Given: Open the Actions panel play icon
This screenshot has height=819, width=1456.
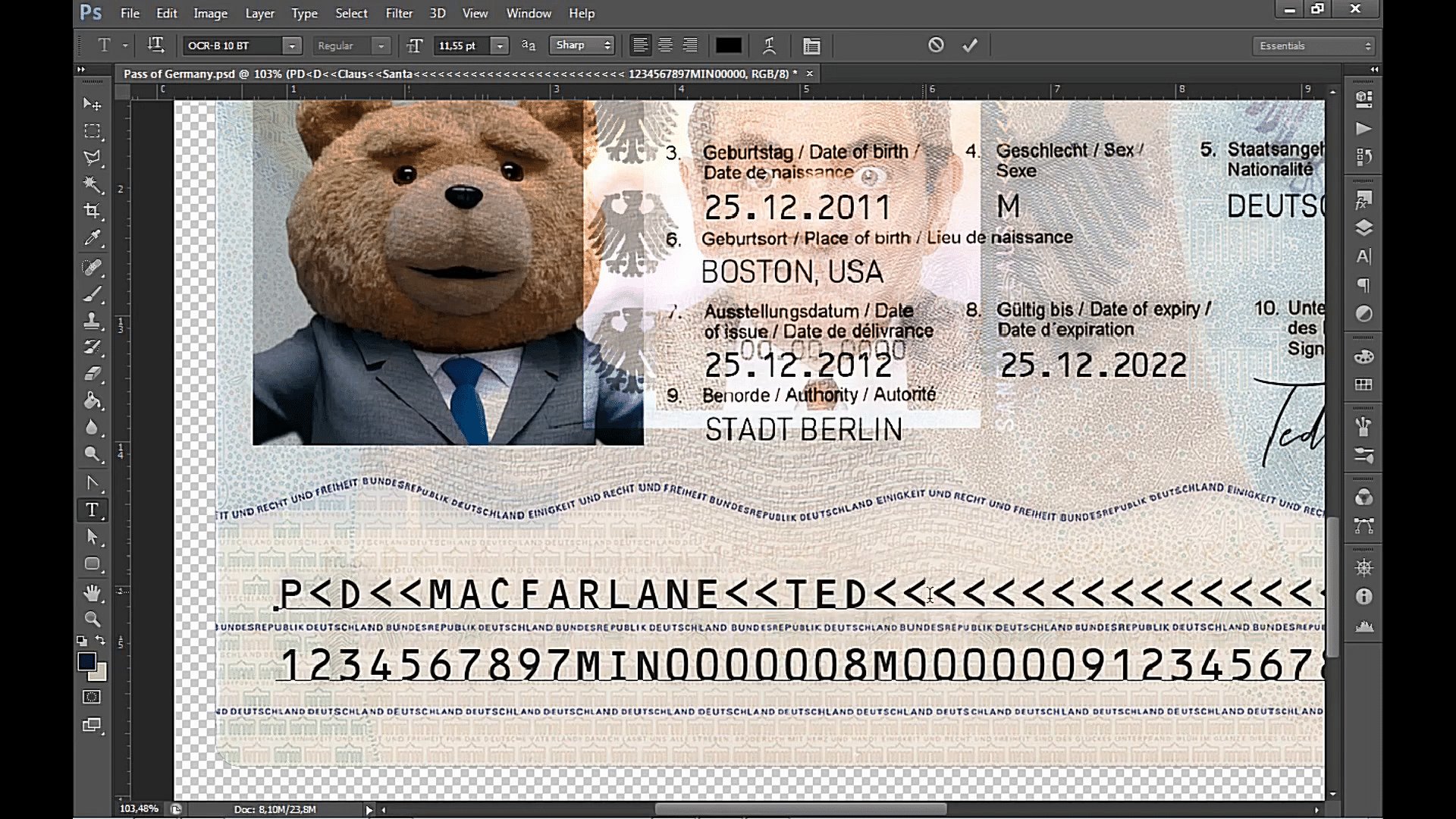Looking at the screenshot, I should [x=1363, y=128].
